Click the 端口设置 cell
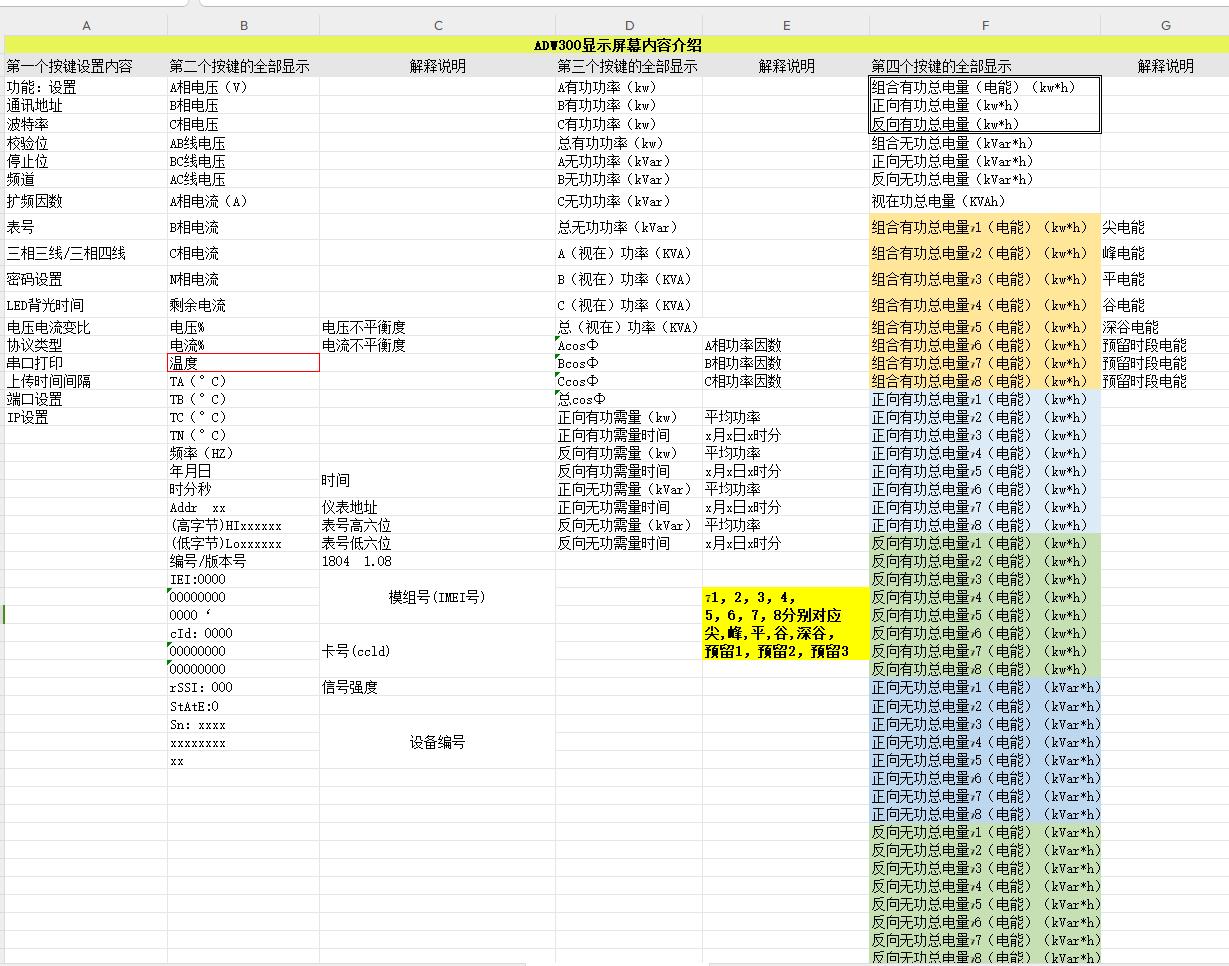Image resolution: width=1229 pixels, height=966 pixels. [x=86, y=399]
